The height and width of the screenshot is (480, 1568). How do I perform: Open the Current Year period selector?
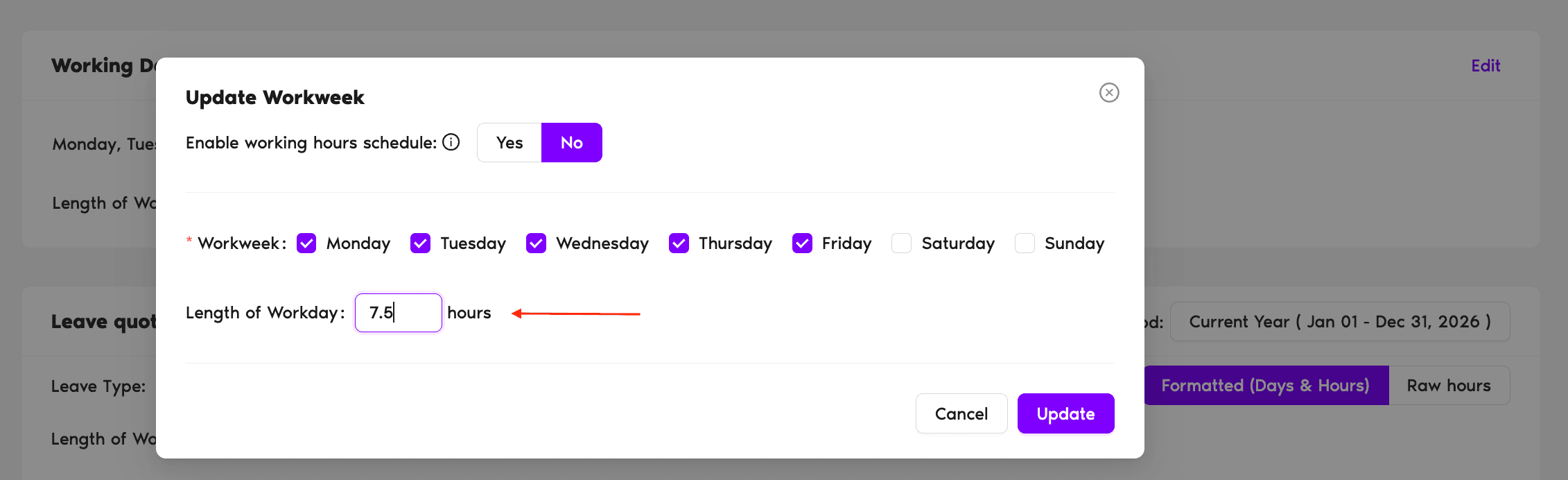click(1339, 321)
